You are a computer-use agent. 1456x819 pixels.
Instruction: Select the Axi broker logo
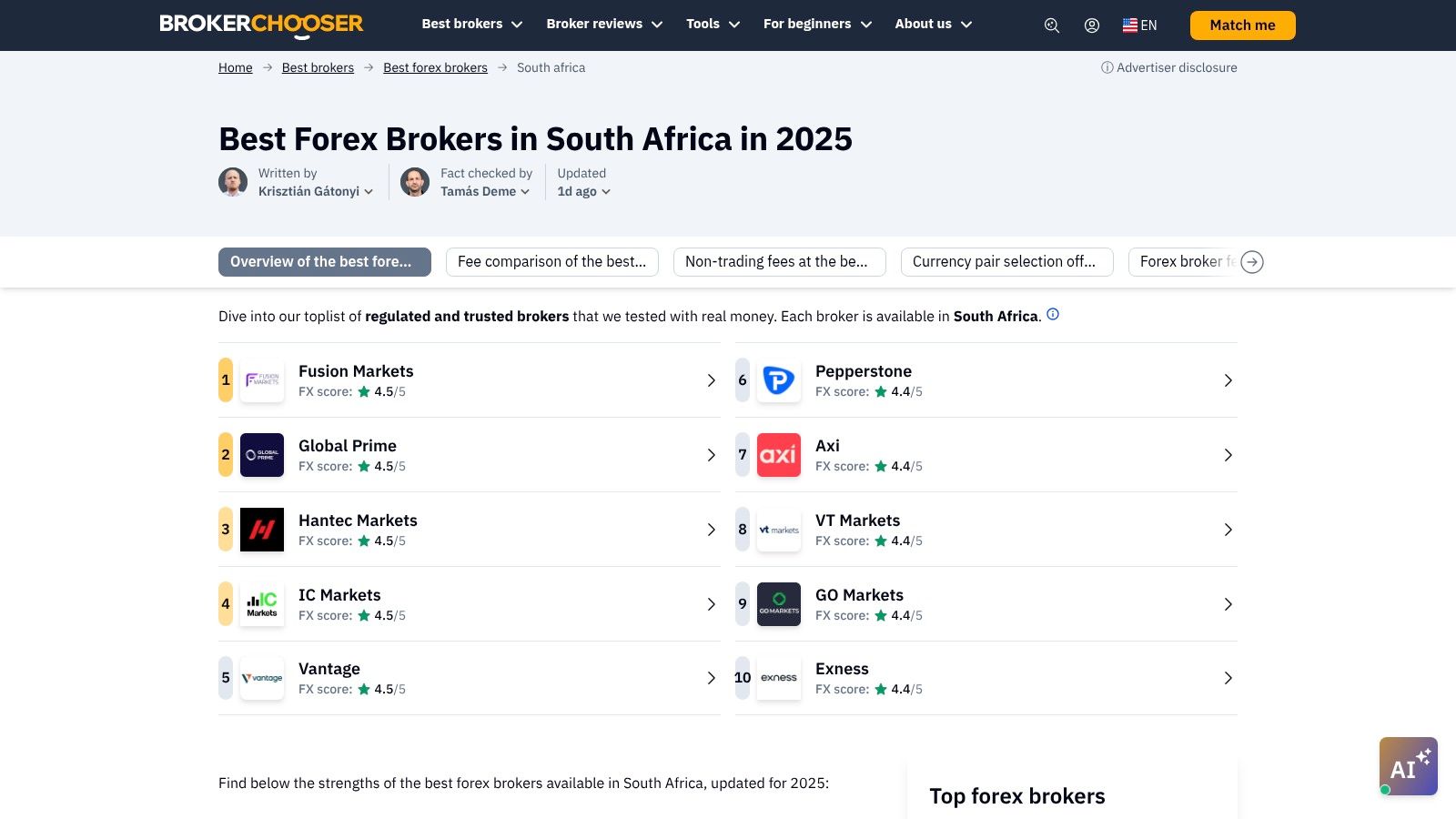[x=778, y=455]
